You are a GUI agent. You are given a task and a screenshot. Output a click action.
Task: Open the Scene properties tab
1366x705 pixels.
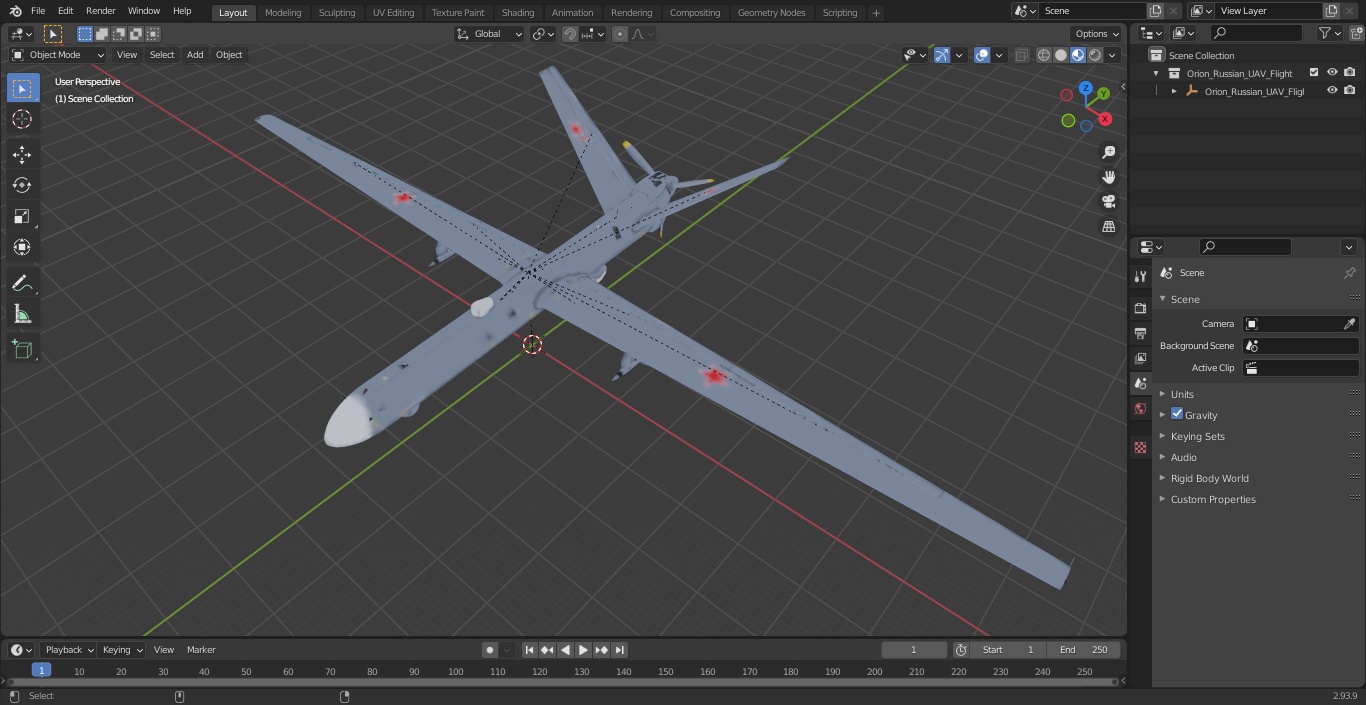[1140, 383]
